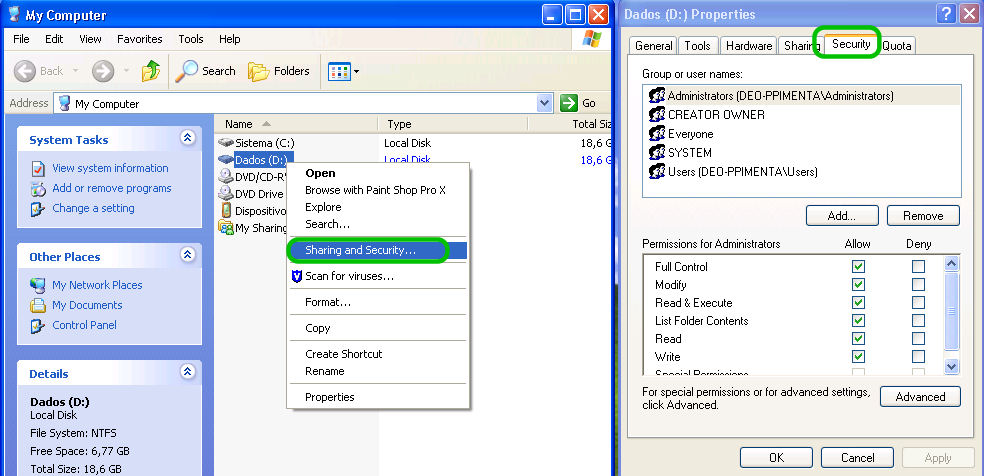The image size is (984, 476).
Task: Click Change a setting link
Action: 93,208
